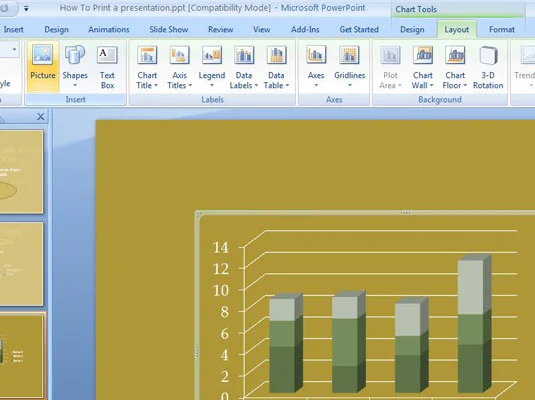Screen dimensions: 535x400
Task: Expand the Chart Floor dropdown
Action: pos(455,67)
